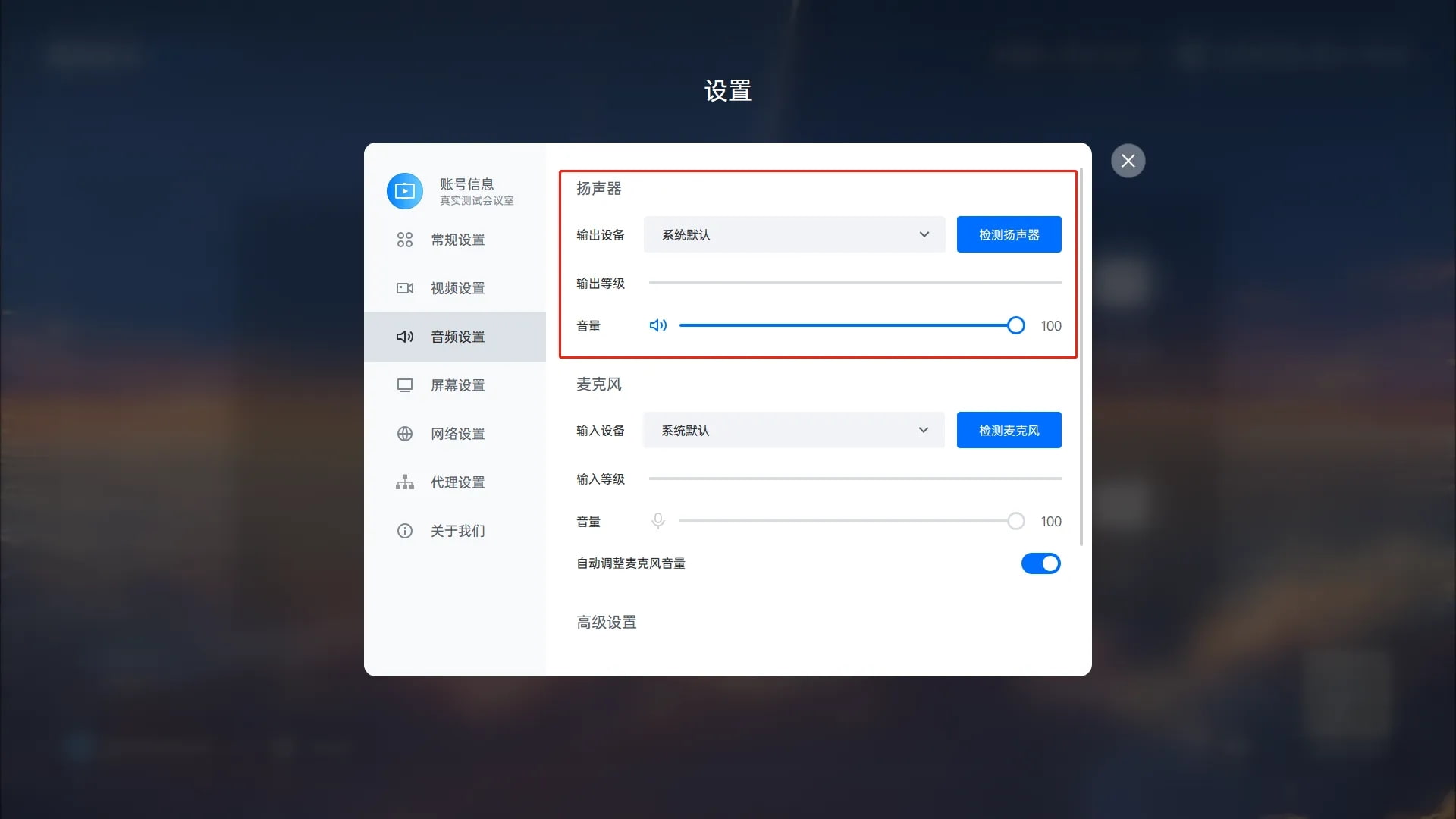Click the 视频设置 menu item
The image size is (1456, 819).
pyautogui.click(x=457, y=288)
